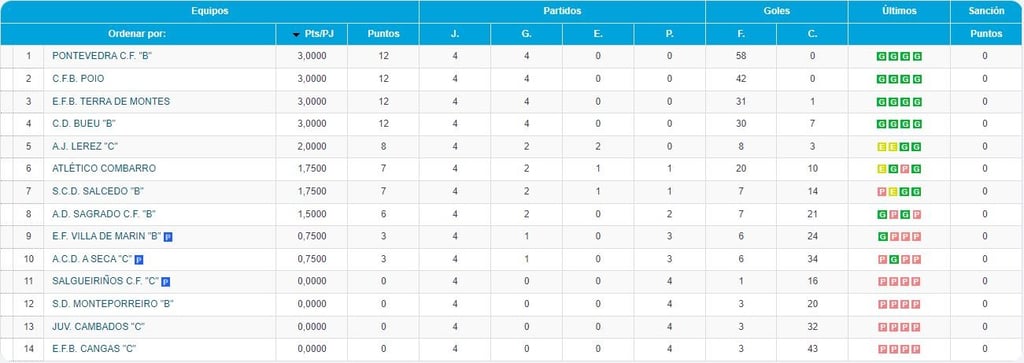Click first red P badge in S.C.D. SALCEDO "B" row

[x=882, y=192]
